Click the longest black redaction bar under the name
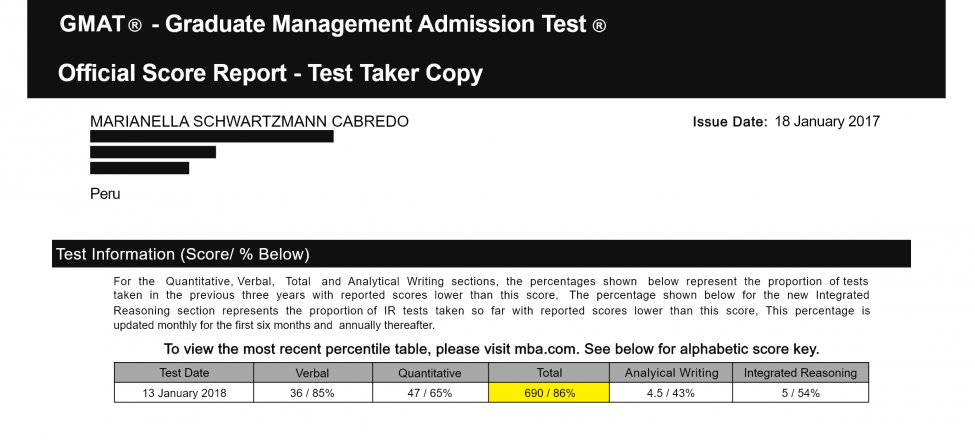This screenshot has height=440, width=975. coord(211,137)
